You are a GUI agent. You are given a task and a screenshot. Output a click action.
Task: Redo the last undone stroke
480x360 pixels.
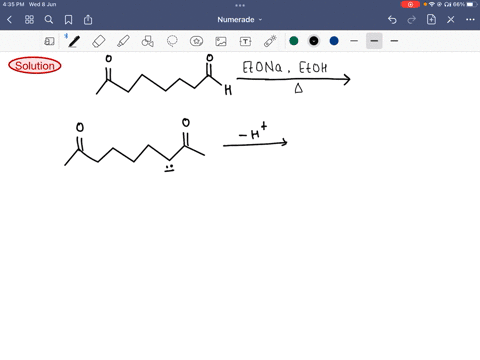coord(412,20)
